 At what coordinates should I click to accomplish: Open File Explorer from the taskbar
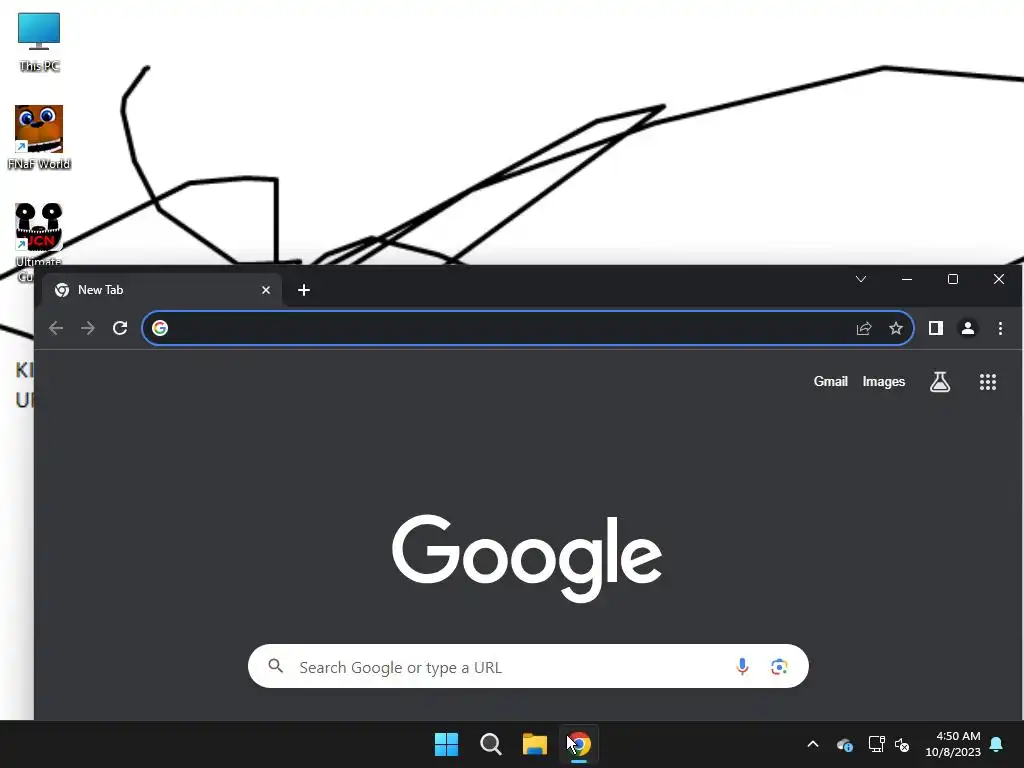click(x=534, y=744)
